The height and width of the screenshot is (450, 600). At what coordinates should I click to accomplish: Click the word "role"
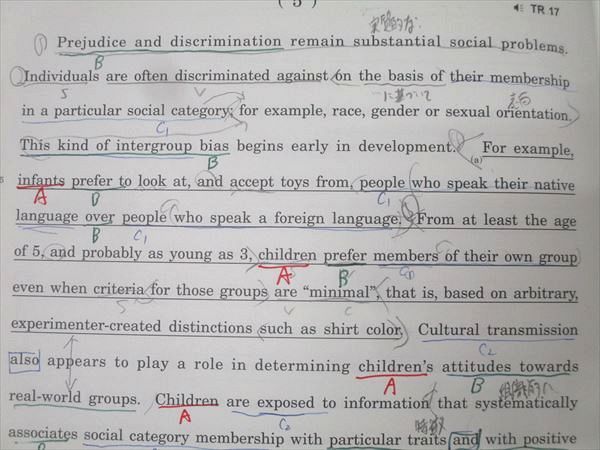point(208,364)
